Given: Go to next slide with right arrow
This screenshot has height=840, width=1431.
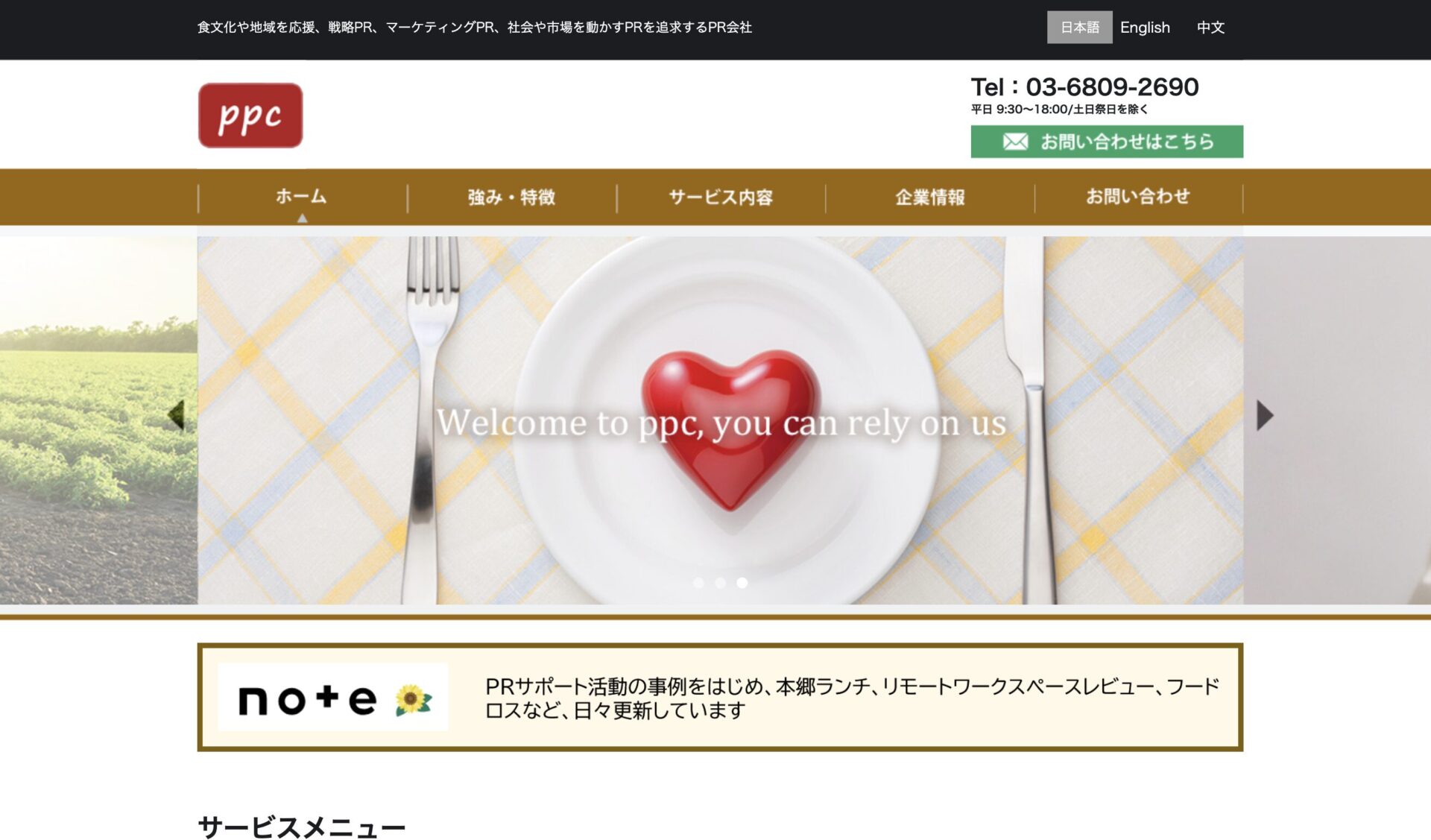Looking at the screenshot, I should coord(1265,415).
